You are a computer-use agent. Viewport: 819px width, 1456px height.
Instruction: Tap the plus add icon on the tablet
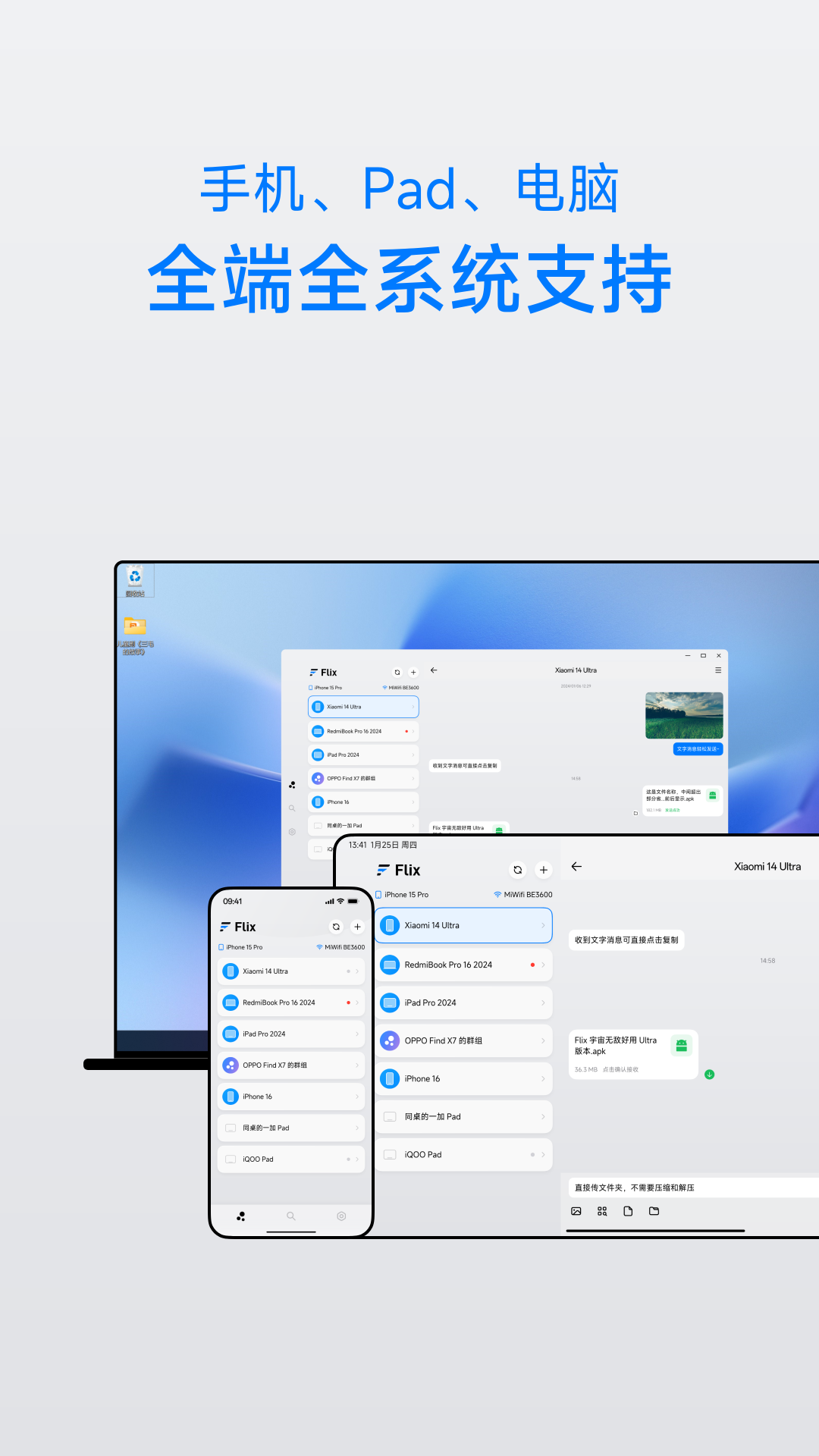point(544,870)
